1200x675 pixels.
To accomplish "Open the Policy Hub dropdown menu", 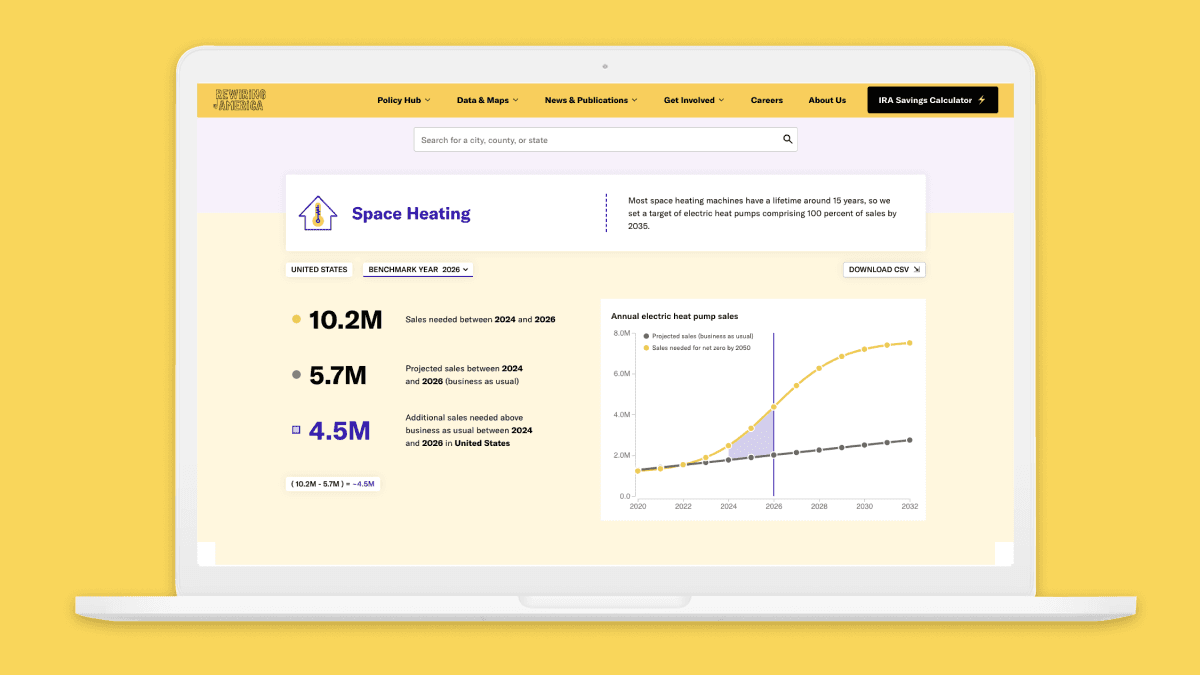I will [x=403, y=100].
